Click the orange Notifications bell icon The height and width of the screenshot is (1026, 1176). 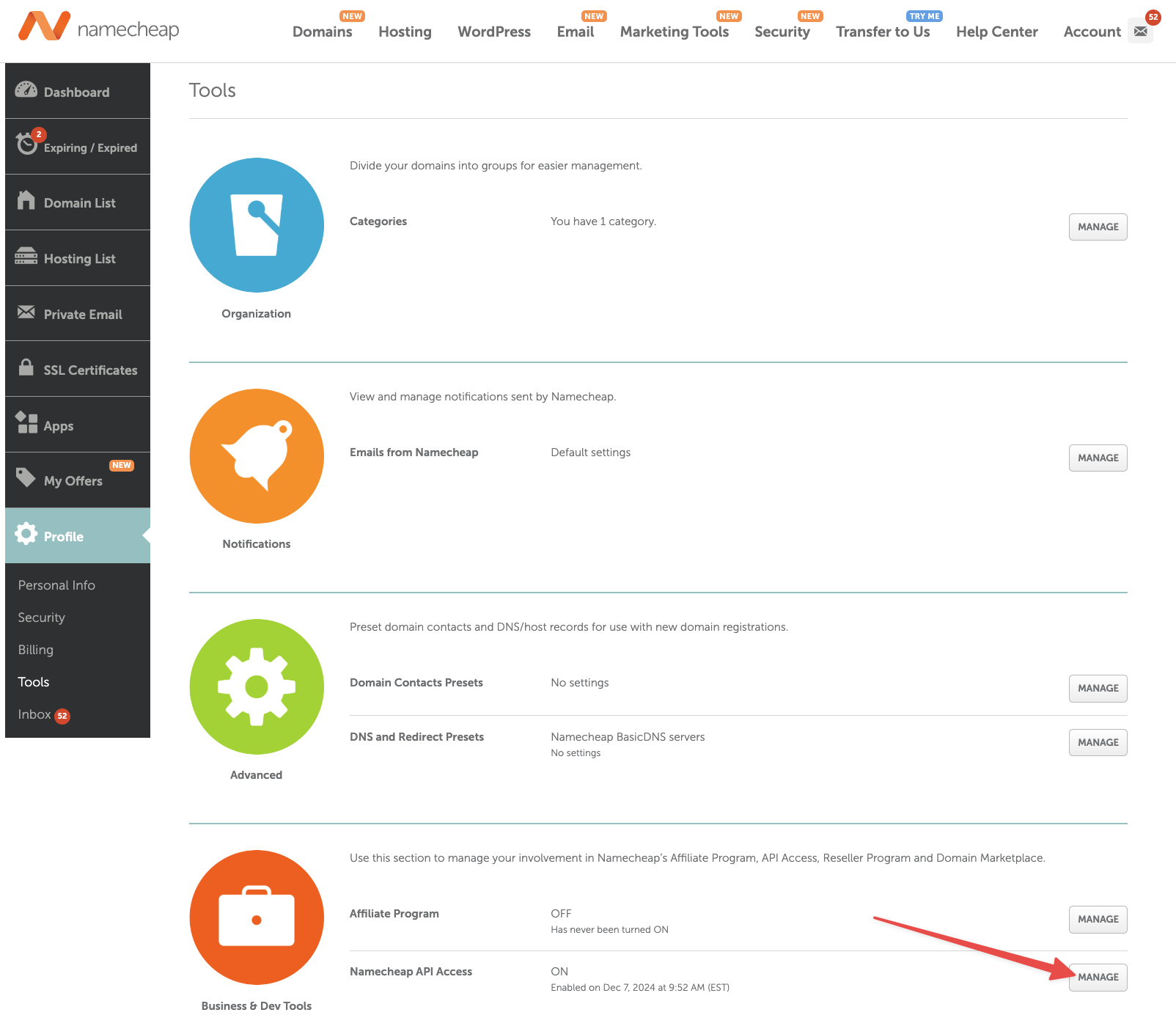[x=256, y=456]
